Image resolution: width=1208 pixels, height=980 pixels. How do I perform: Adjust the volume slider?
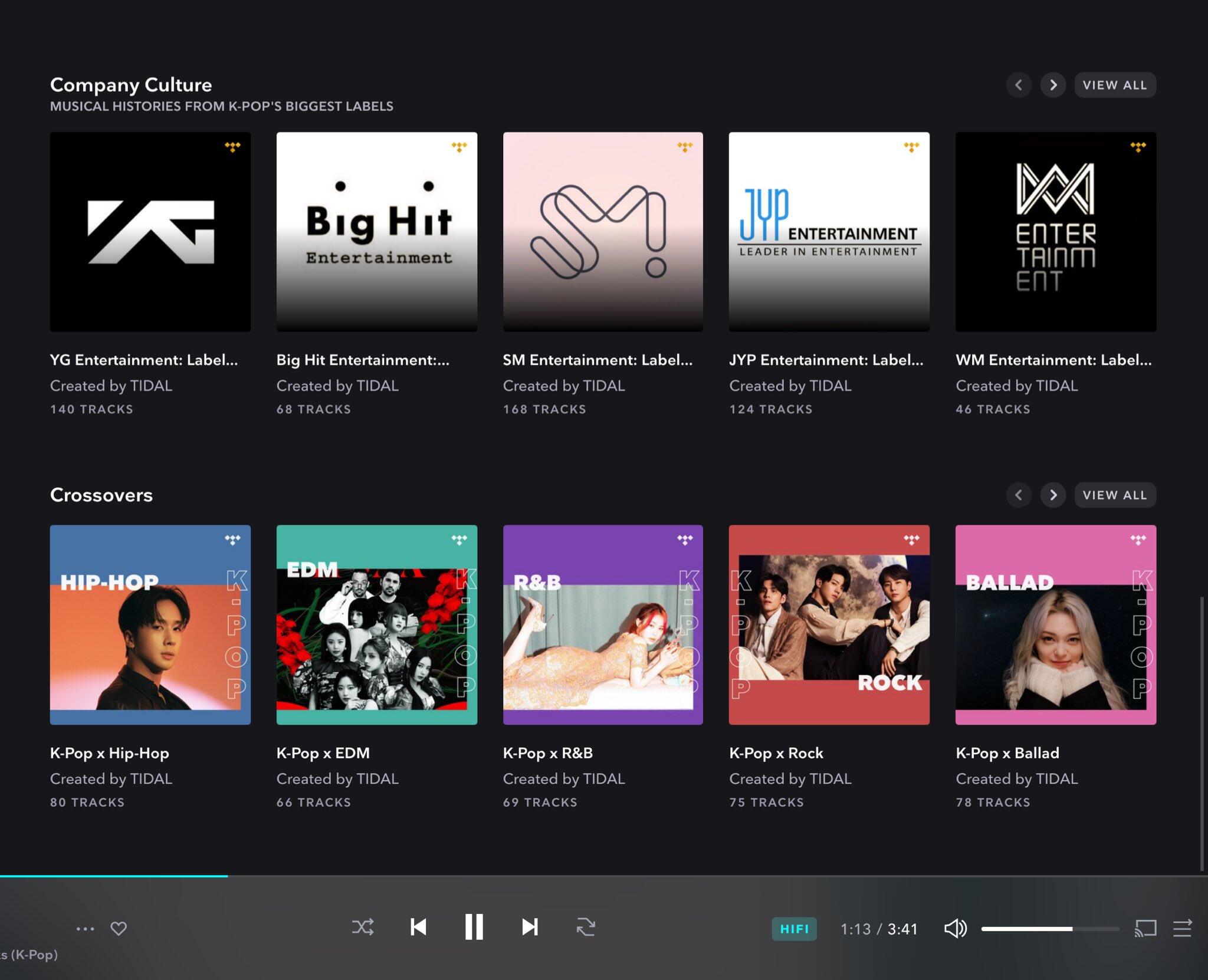[x=1050, y=929]
